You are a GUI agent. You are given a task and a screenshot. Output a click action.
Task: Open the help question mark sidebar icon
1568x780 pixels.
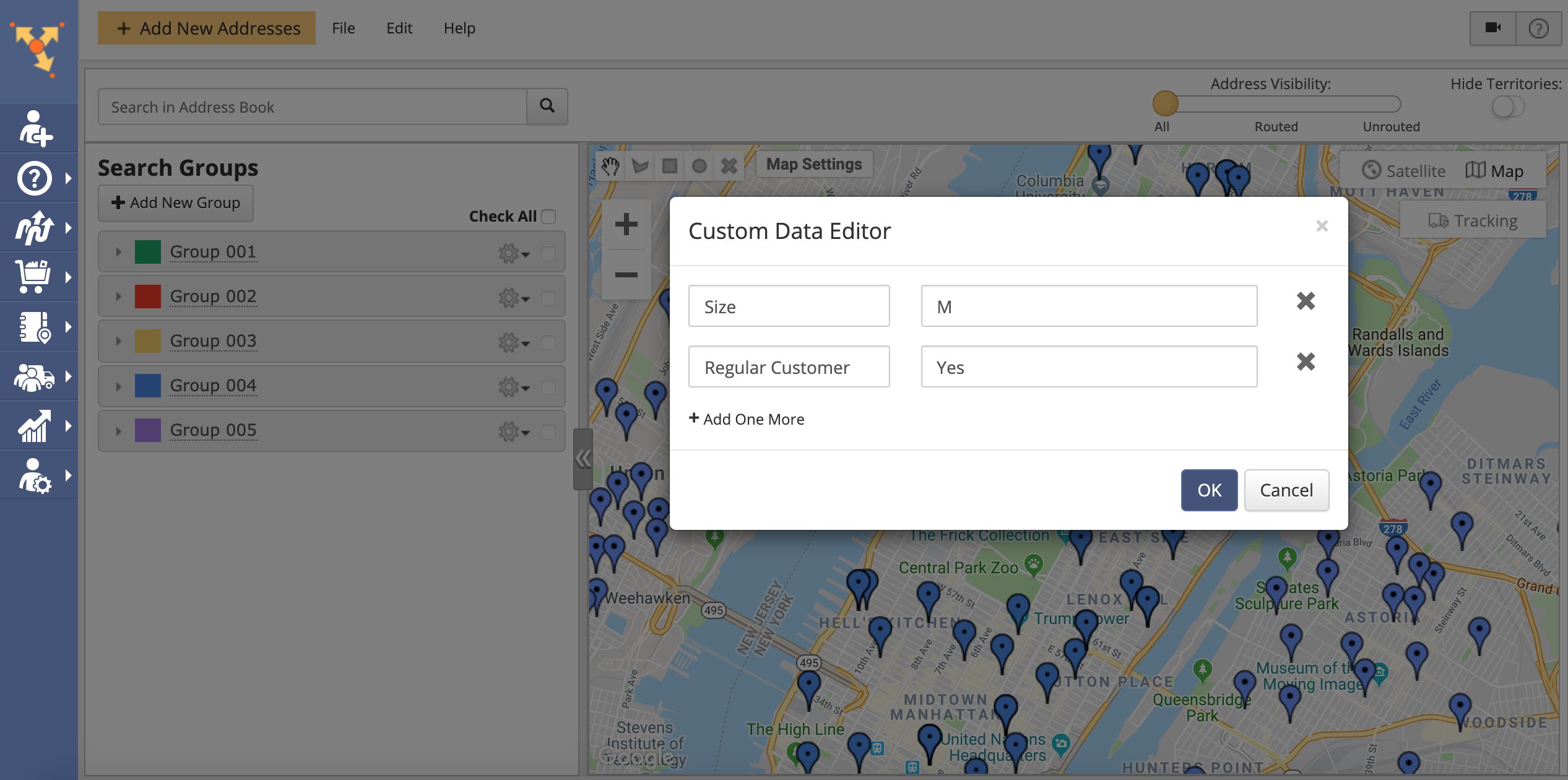34,178
